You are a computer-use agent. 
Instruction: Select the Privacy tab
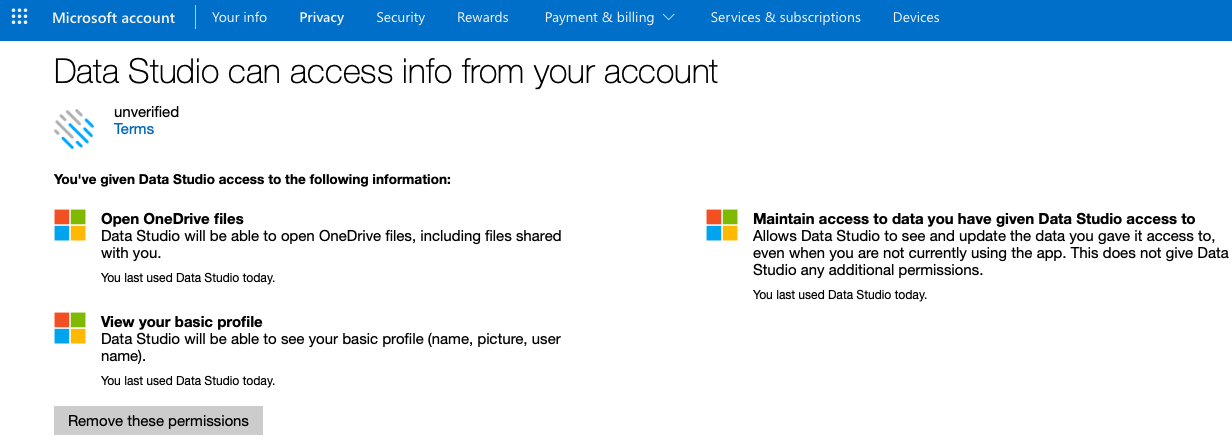click(321, 17)
